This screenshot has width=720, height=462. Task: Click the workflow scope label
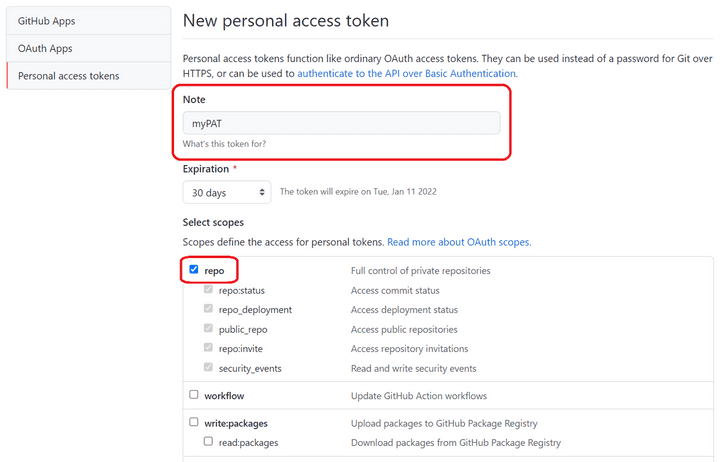(x=224, y=396)
